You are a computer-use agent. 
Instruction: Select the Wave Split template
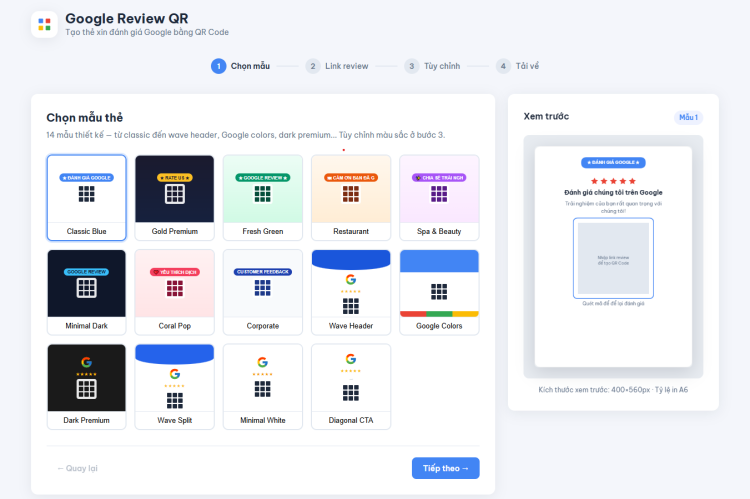(x=175, y=387)
